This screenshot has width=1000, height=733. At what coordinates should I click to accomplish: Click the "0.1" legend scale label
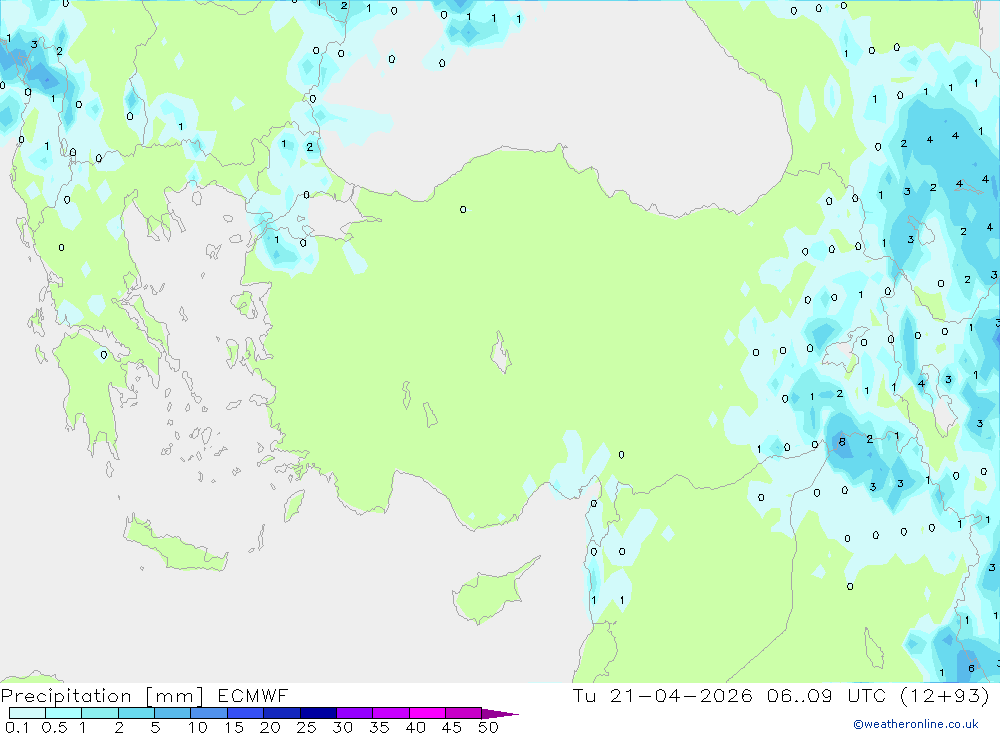17,727
